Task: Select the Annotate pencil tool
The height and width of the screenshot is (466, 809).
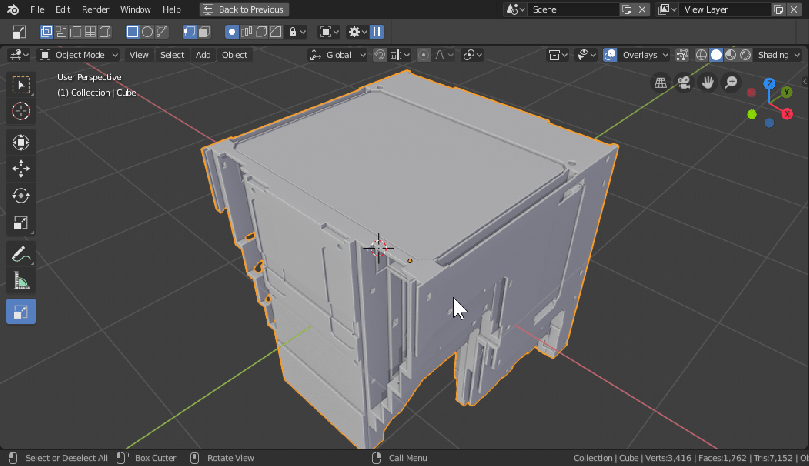Action: point(21,256)
